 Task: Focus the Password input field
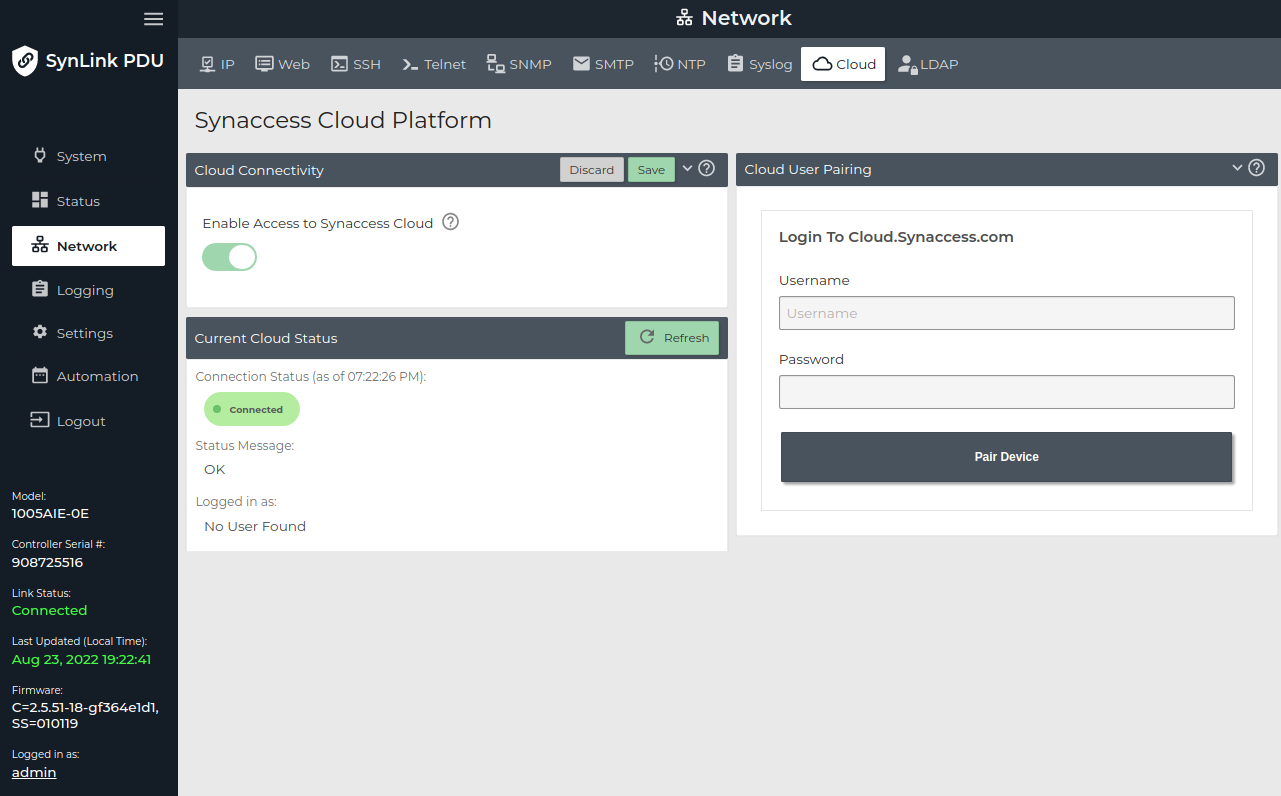coord(1006,392)
